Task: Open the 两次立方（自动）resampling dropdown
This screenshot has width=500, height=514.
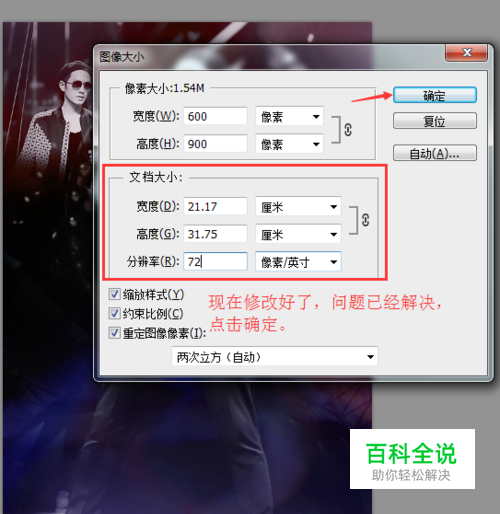Action: point(275,357)
